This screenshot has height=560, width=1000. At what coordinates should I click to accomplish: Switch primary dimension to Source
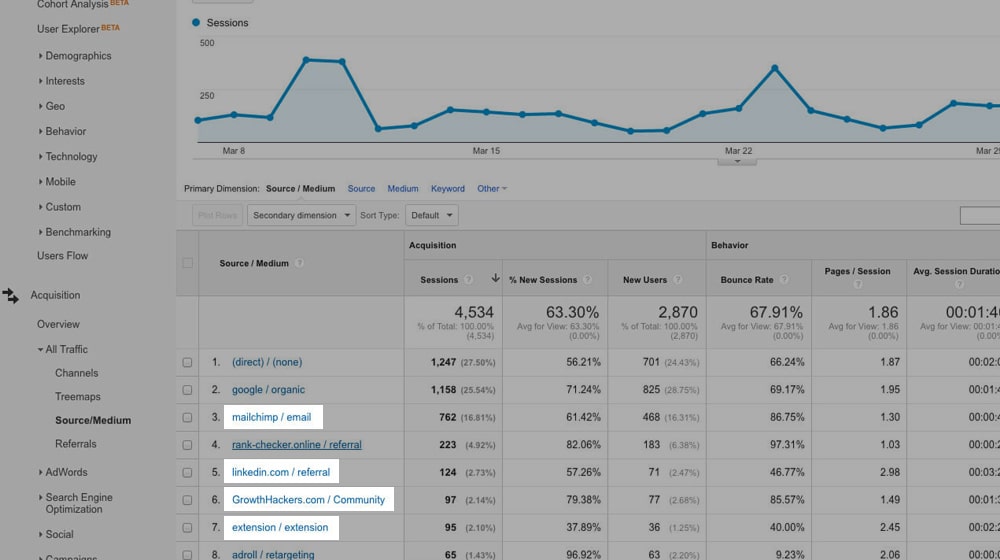pyautogui.click(x=361, y=189)
